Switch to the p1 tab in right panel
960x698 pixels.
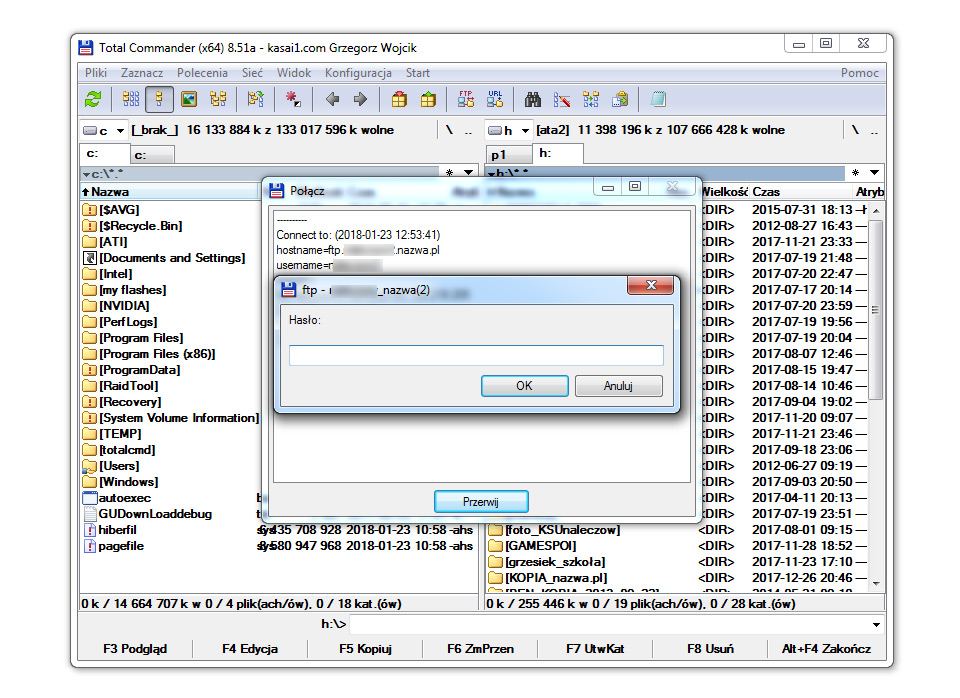click(508, 155)
